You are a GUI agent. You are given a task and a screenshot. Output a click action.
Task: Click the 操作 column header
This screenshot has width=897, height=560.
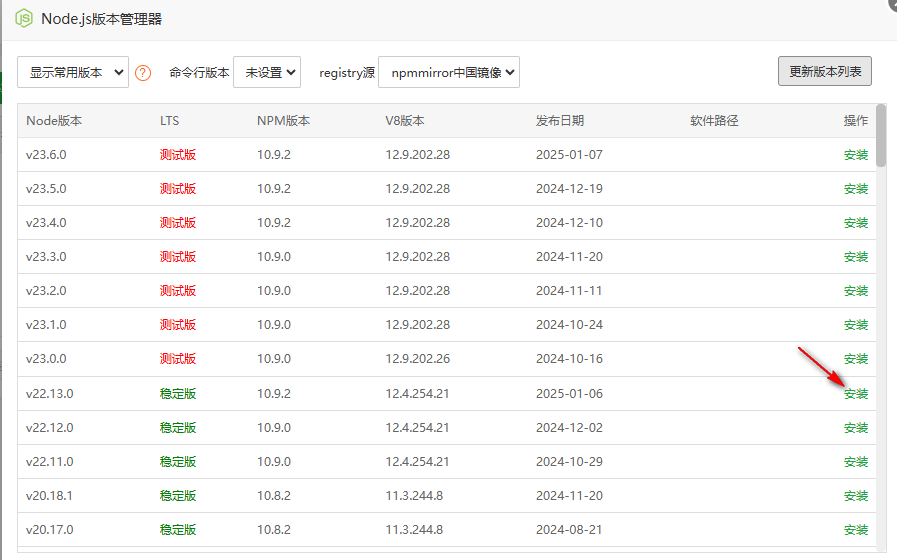(x=856, y=121)
